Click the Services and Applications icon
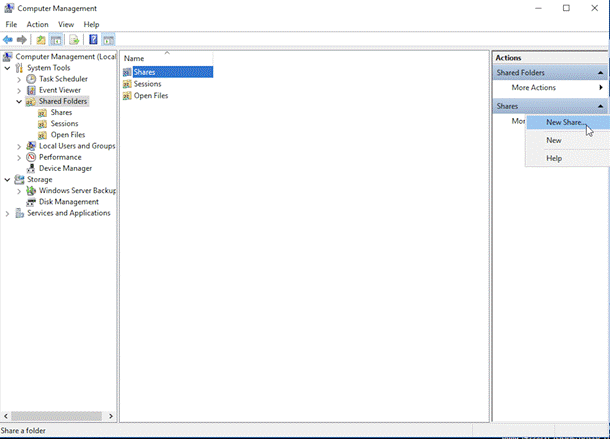The width and height of the screenshot is (610, 439). tap(19, 213)
